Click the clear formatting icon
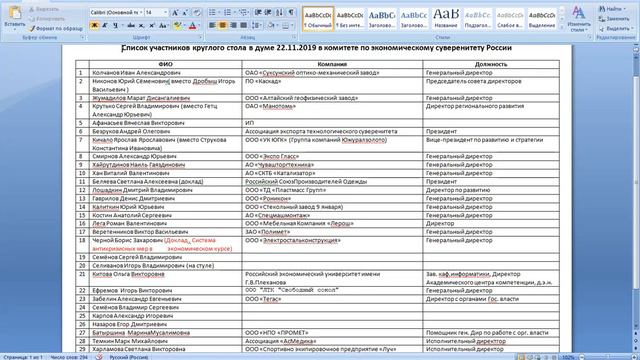 click(197, 13)
